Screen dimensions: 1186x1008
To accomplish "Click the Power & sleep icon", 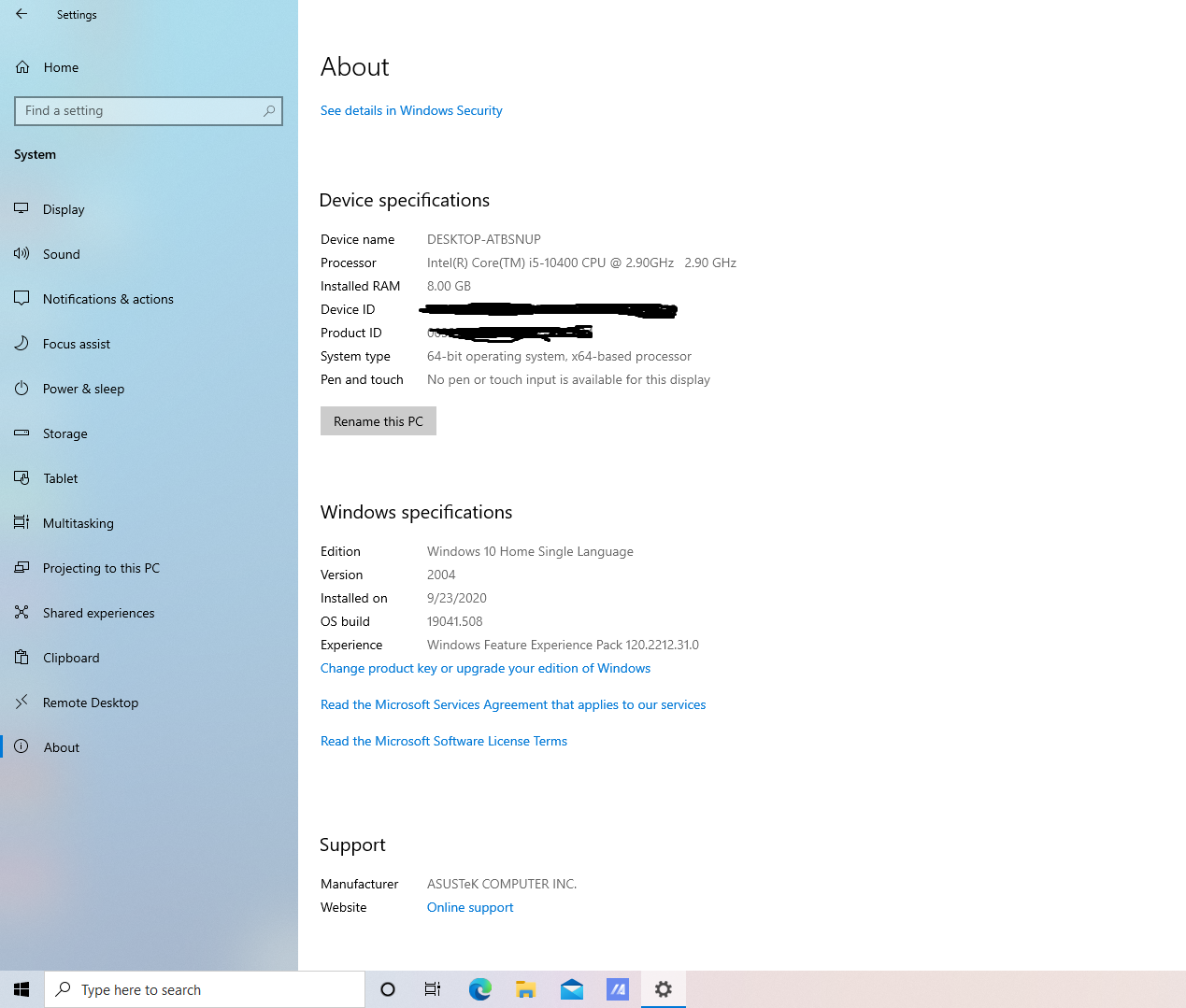I will (21, 388).
